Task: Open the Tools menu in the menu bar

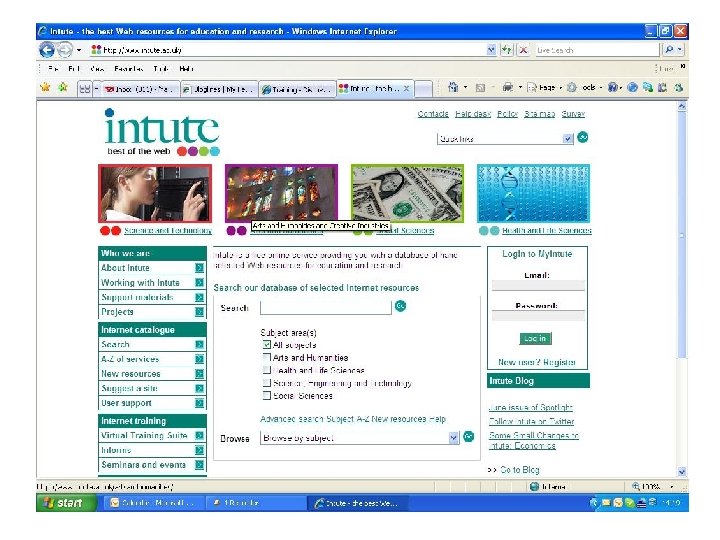Action: [161, 69]
